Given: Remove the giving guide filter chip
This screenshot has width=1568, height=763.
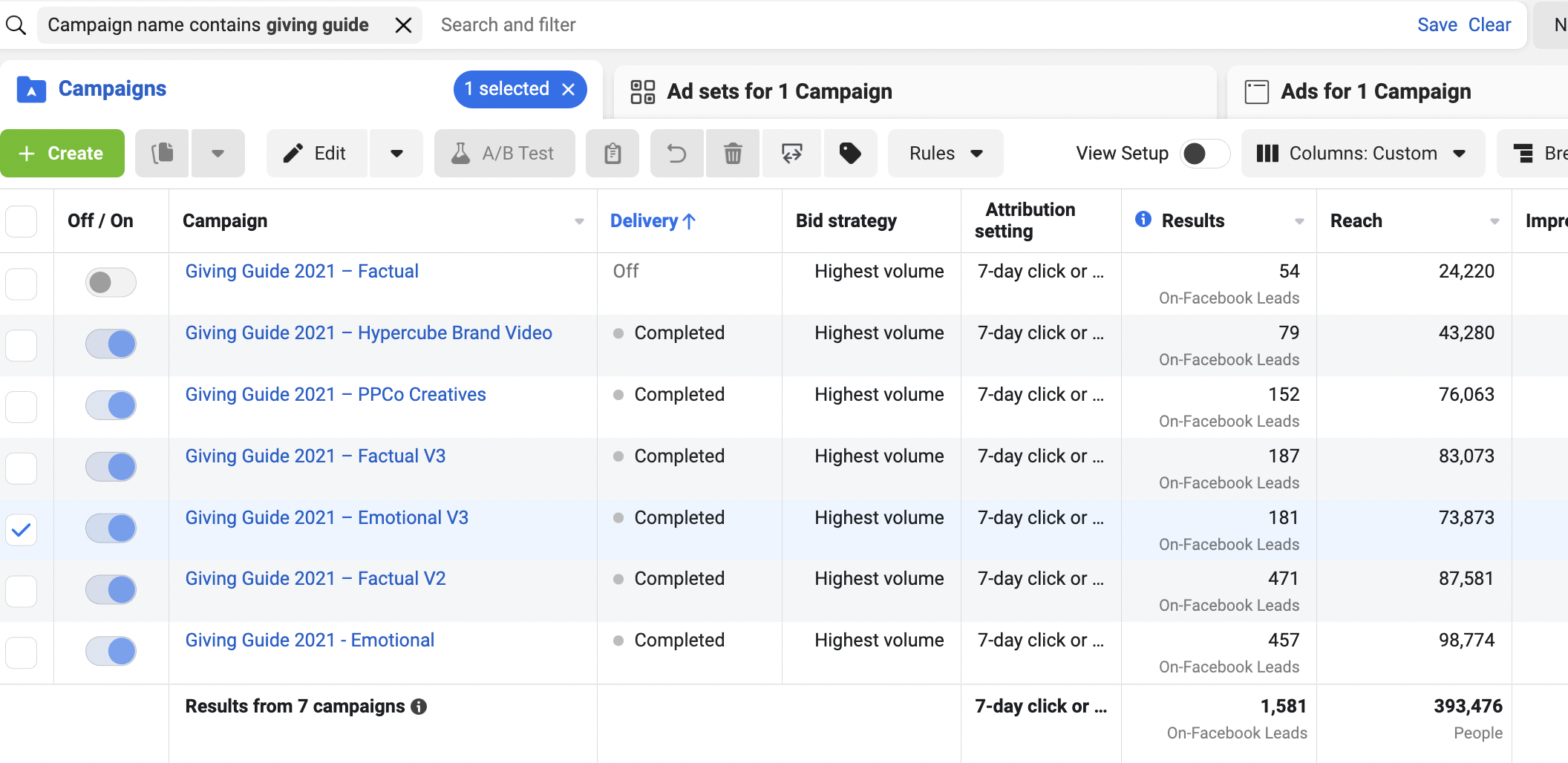Looking at the screenshot, I should click(403, 25).
